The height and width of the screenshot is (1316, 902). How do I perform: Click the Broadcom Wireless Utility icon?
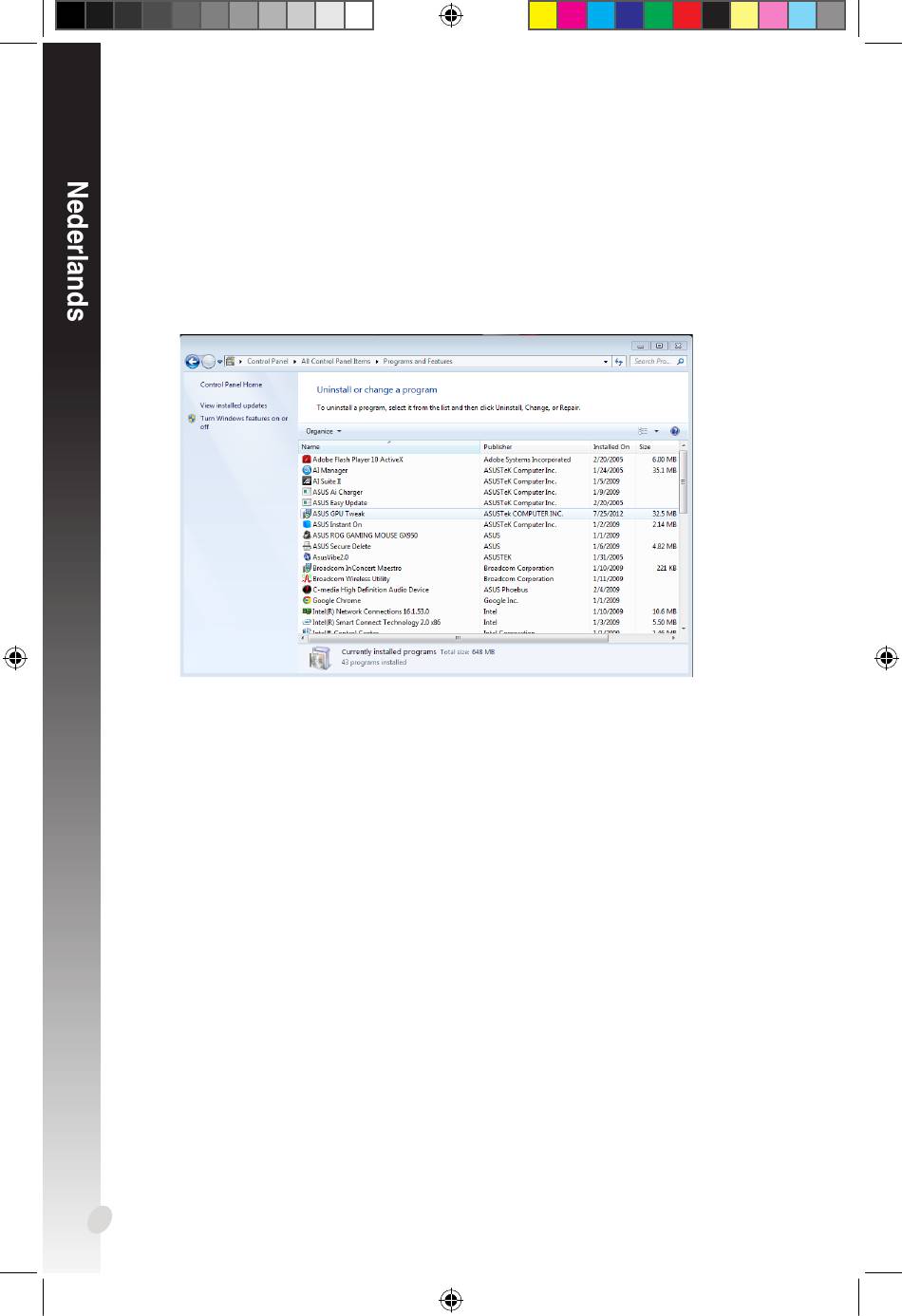307,579
